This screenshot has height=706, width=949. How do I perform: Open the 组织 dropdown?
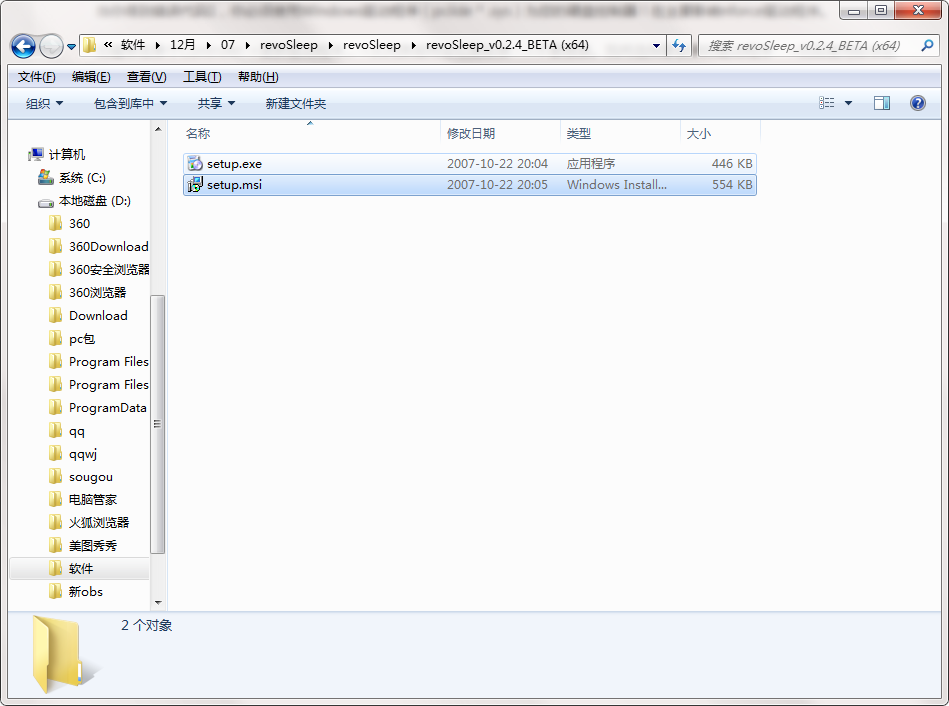(x=44, y=104)
